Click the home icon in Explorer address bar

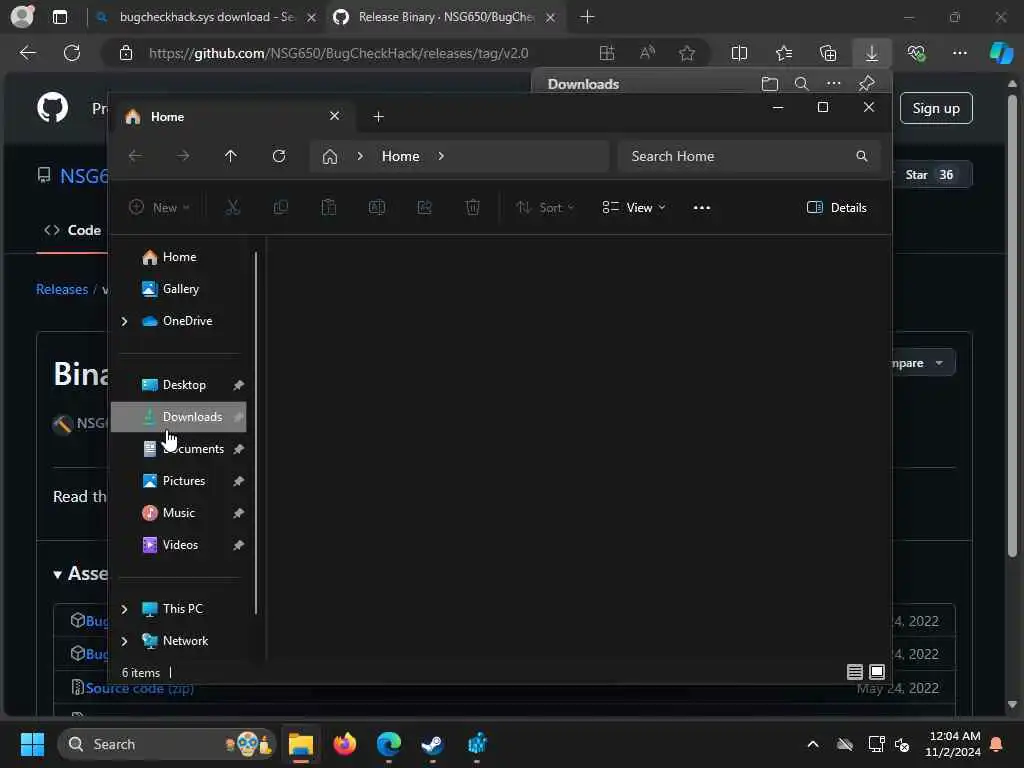[x=330, y=156]
